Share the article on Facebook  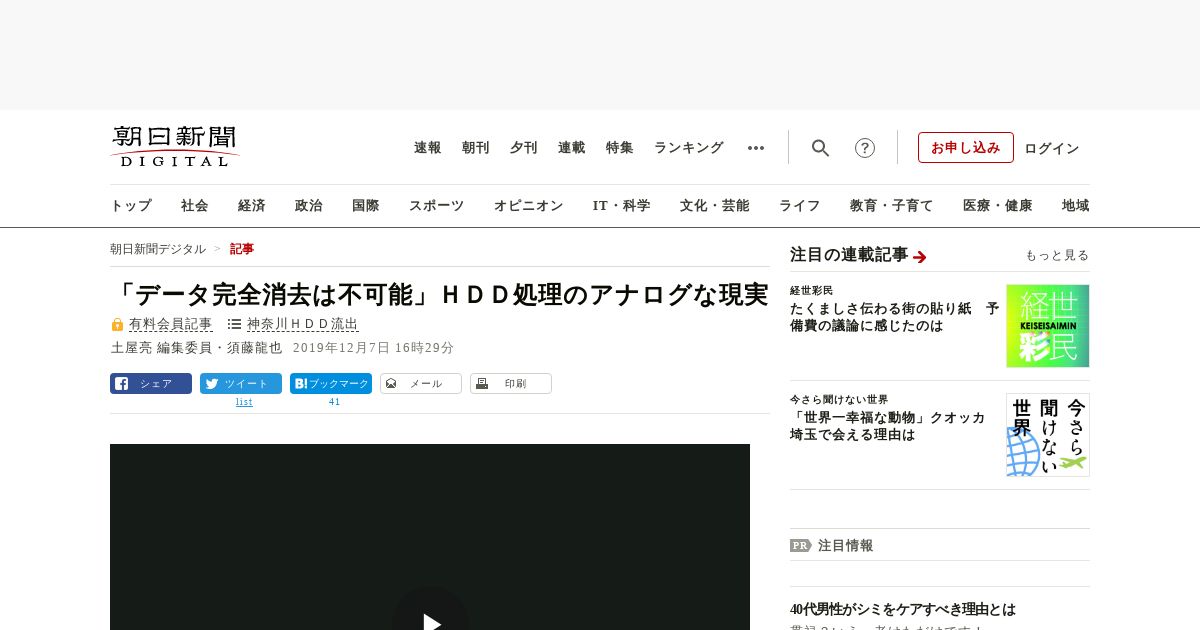click(x=151, y=383)
